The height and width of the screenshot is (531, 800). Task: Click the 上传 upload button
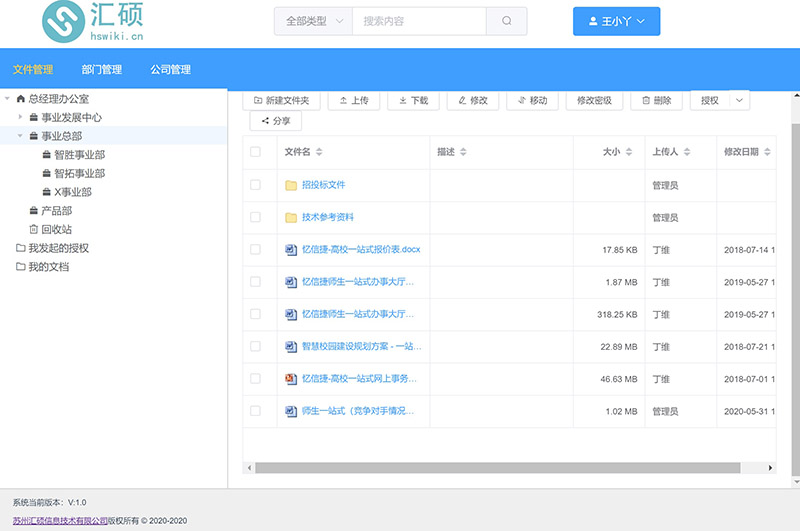point(354,100)
